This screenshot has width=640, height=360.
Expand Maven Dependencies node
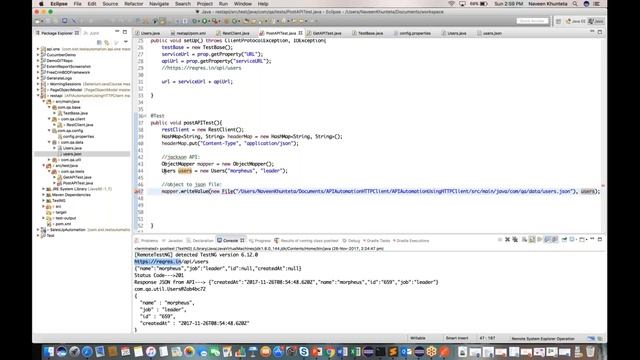(44, 195)
